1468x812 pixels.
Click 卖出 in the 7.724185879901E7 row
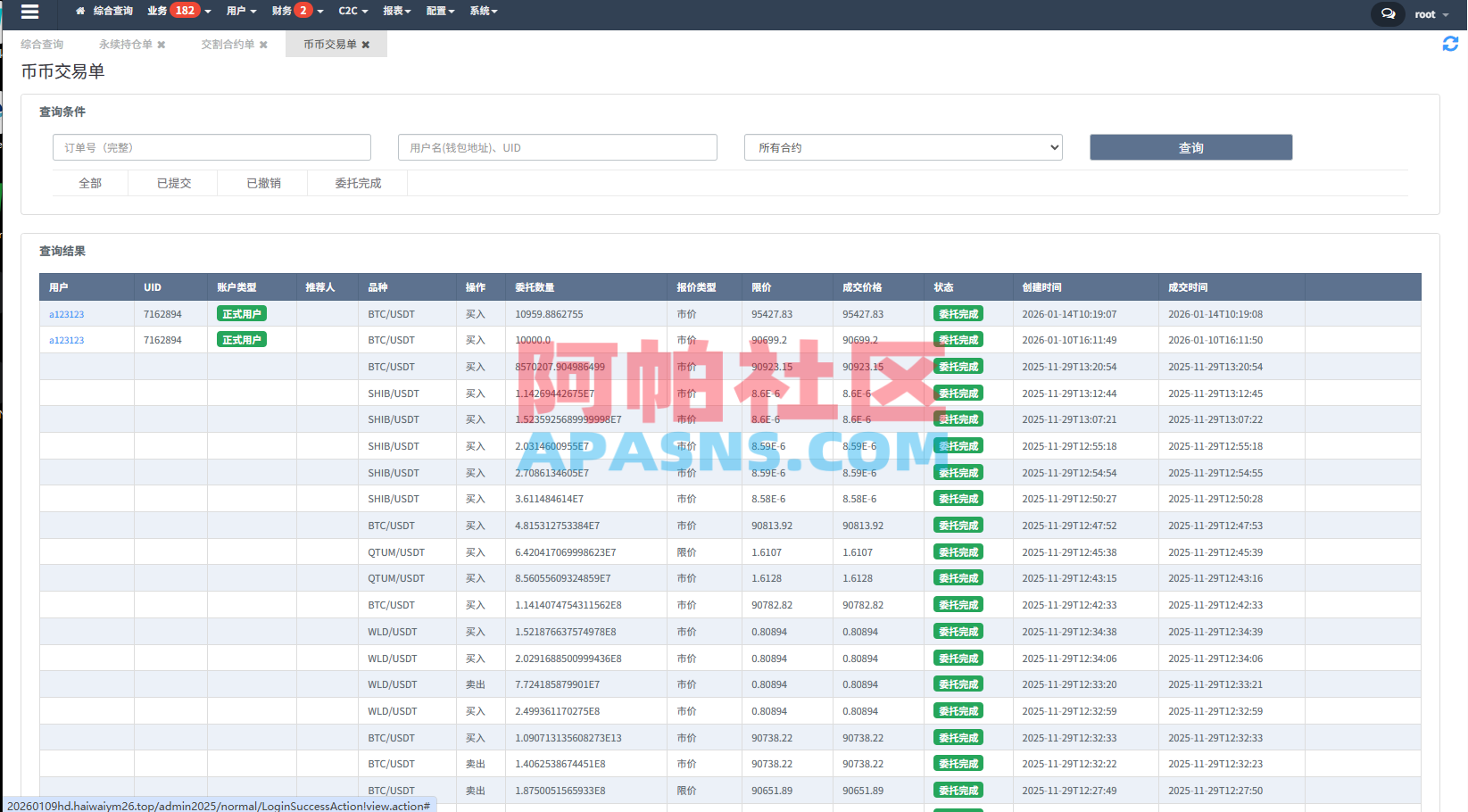click(476, 684)
